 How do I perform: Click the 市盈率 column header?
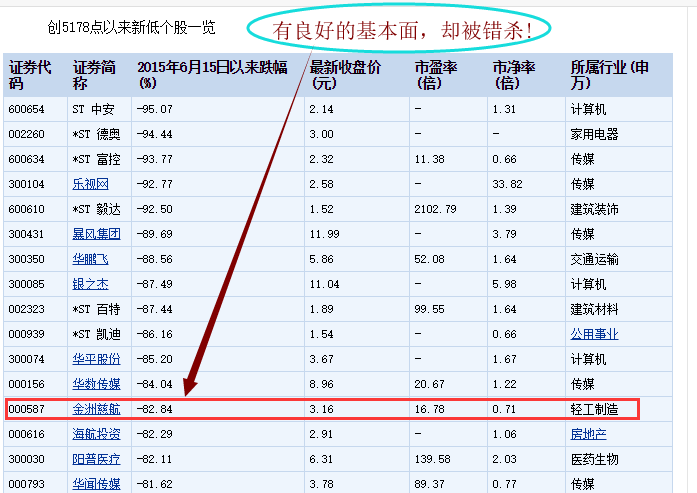tap(436, 75)
